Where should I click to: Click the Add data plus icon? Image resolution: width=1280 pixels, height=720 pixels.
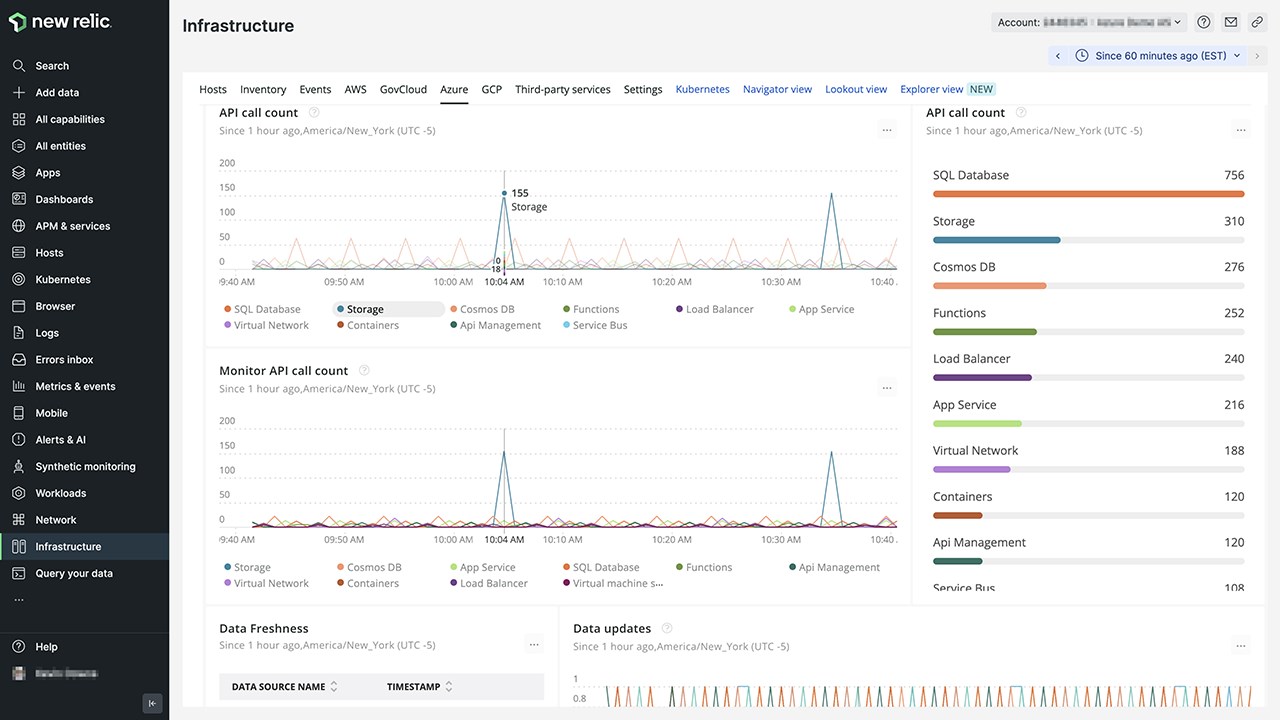point(18,92)
